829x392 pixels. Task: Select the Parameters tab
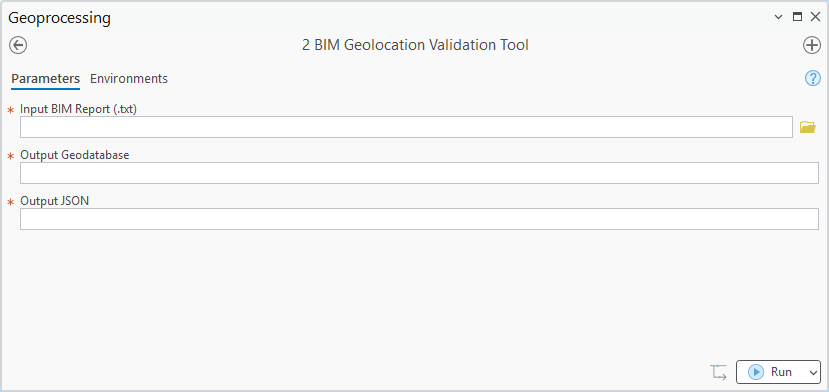click(x=45, y=79)
